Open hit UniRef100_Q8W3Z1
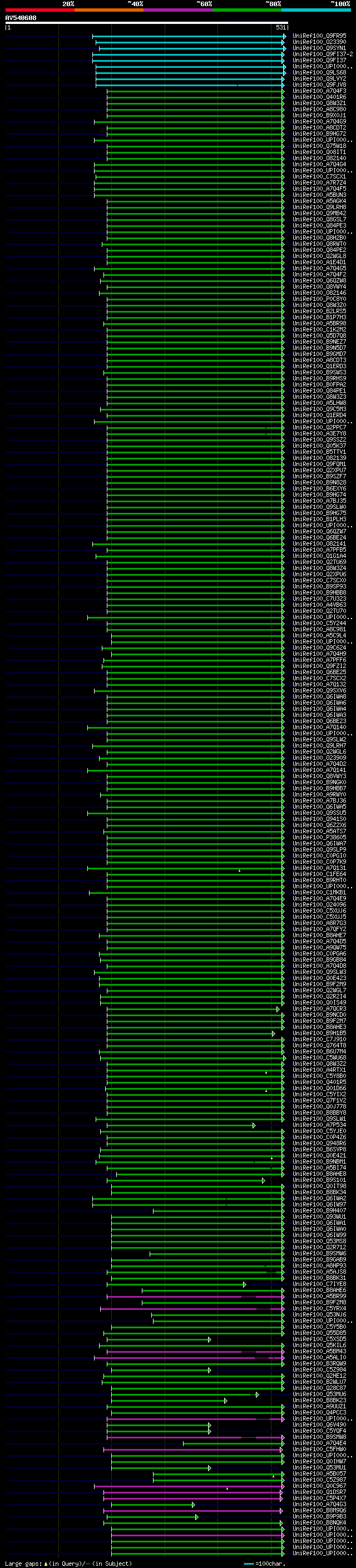Viewport: 356px width, 1568px height. (x=319, y=103)
